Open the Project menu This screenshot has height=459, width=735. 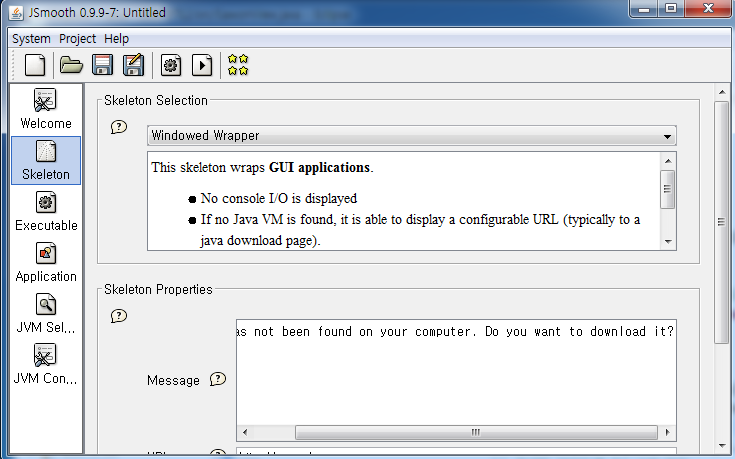pyautogui.click(x=77, y=38)
